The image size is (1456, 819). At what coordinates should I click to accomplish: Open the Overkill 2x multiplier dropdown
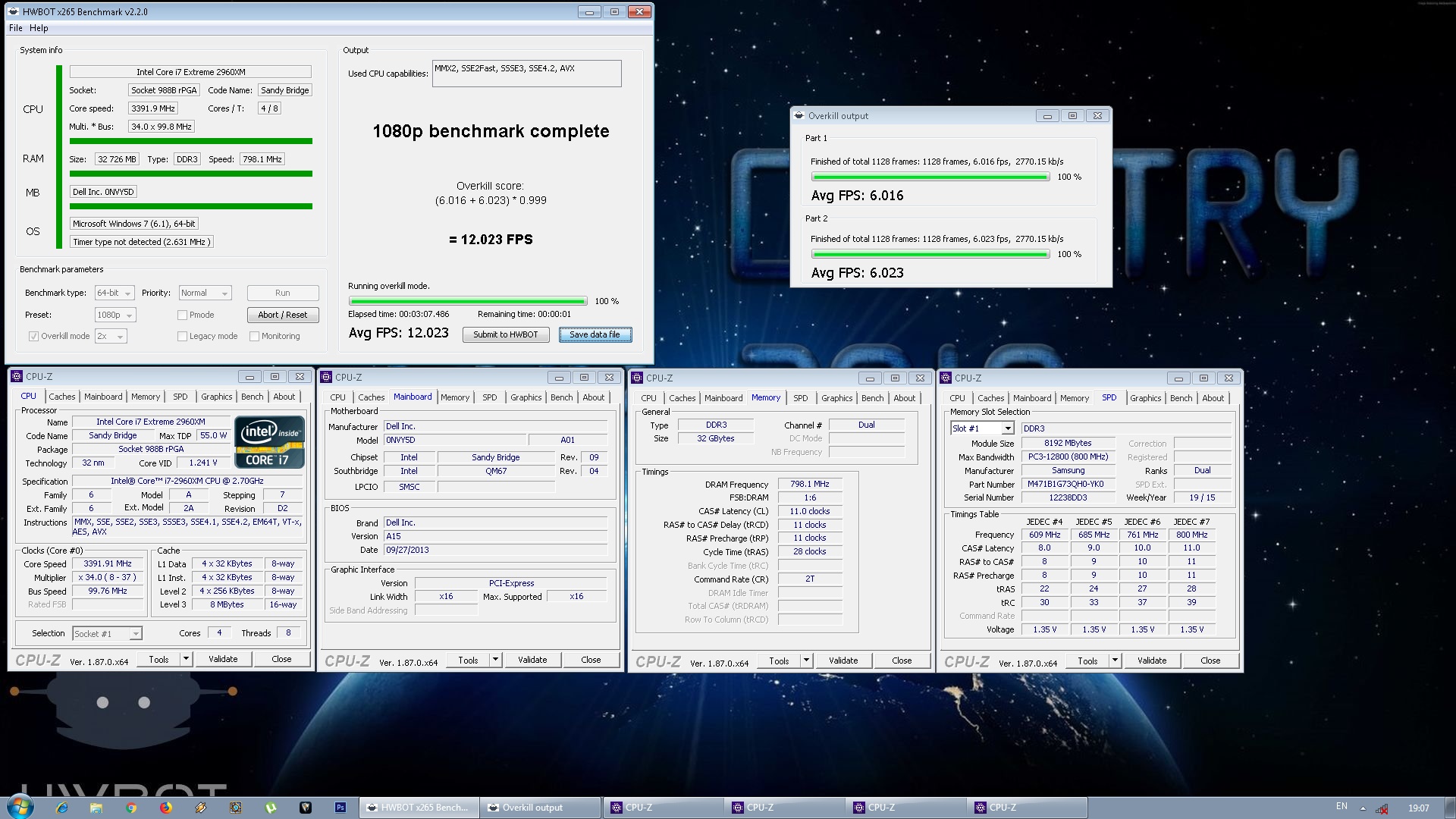tap(111, 336)
